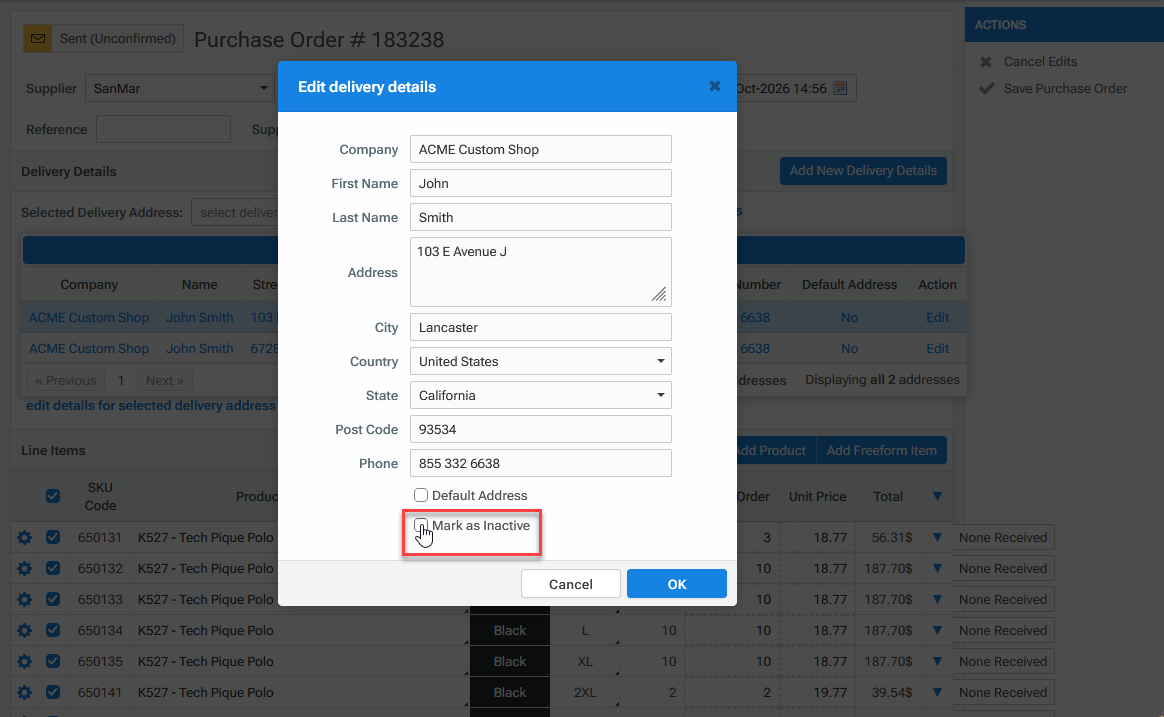This screenshot has width=1164, height=717.
Task: Click the Next page button
Action: (x=165, y=381)
